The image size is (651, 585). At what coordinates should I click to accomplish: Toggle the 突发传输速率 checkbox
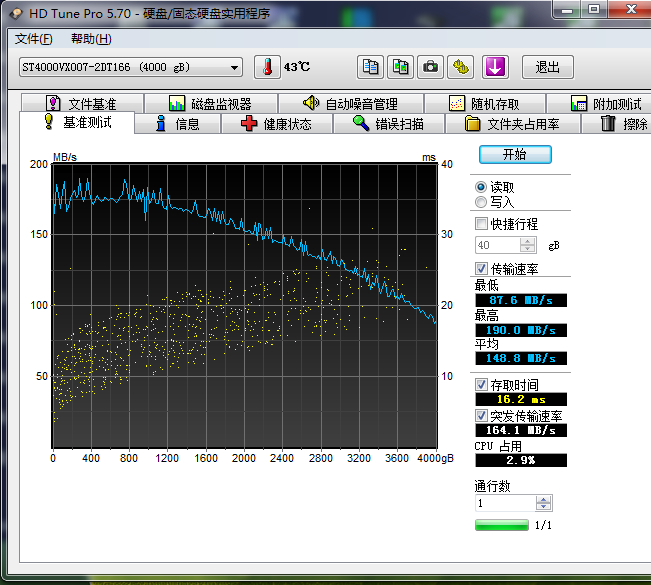coord(481,415)
